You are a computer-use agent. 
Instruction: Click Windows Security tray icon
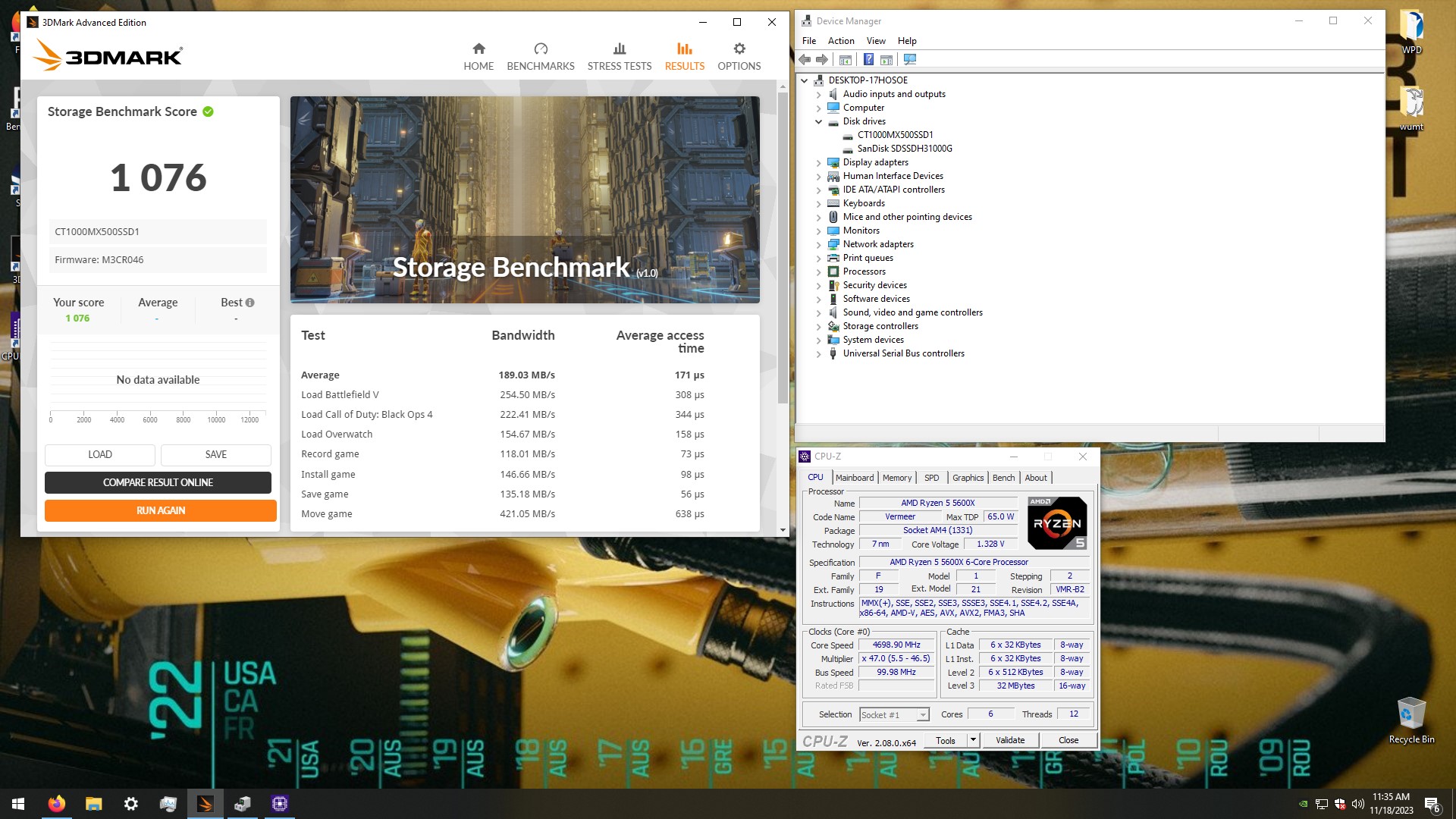pyautogui.click(x=1340, y=804)
